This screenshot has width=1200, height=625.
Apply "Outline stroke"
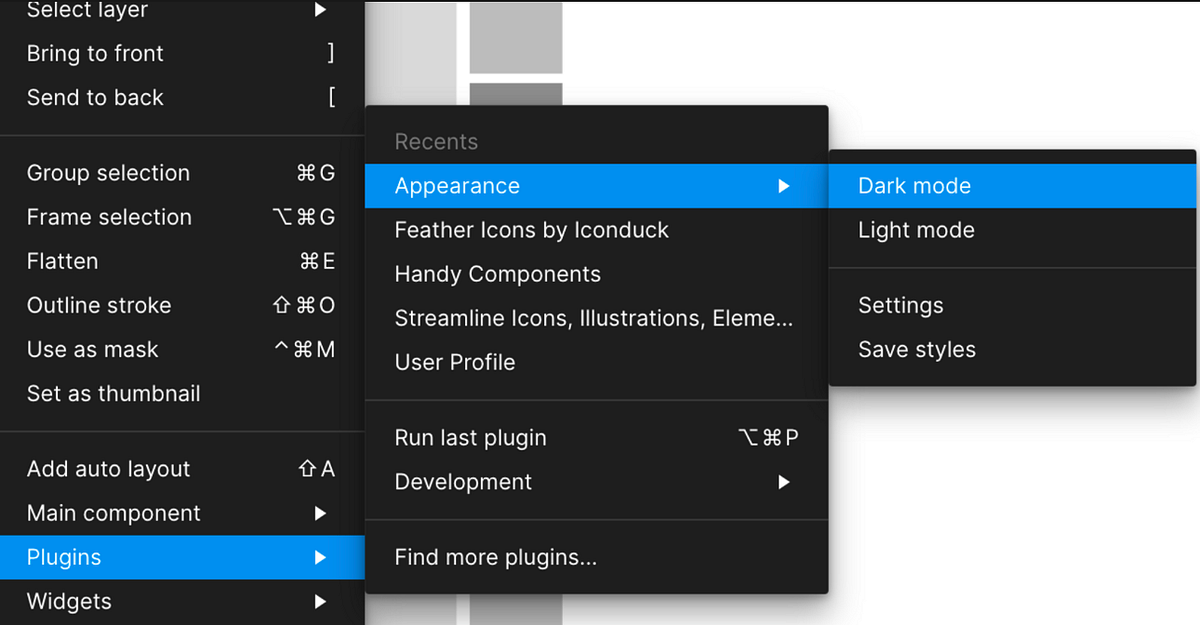pos(99,305)
